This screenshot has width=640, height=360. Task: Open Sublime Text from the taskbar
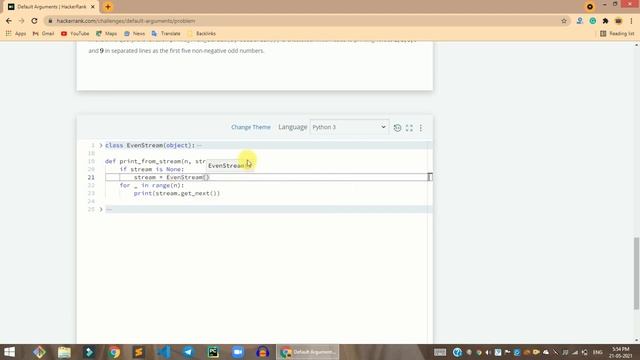pos(139,352)
